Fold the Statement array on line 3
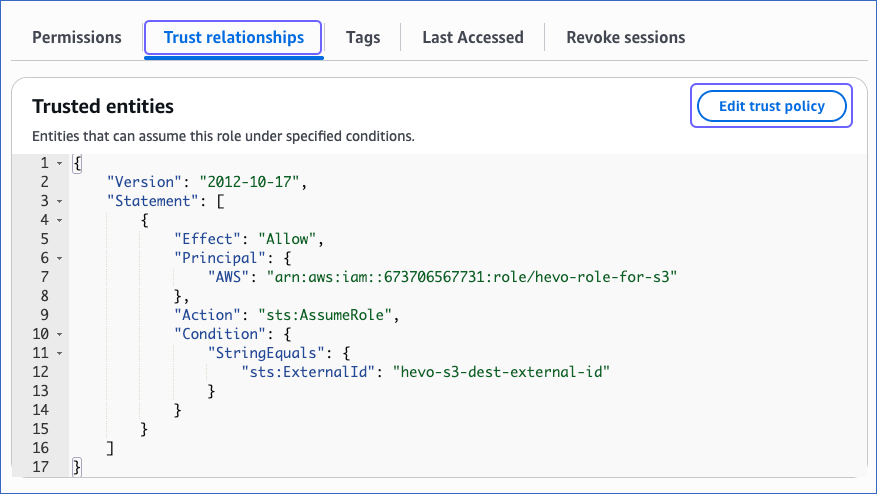 tap(60, 201)
